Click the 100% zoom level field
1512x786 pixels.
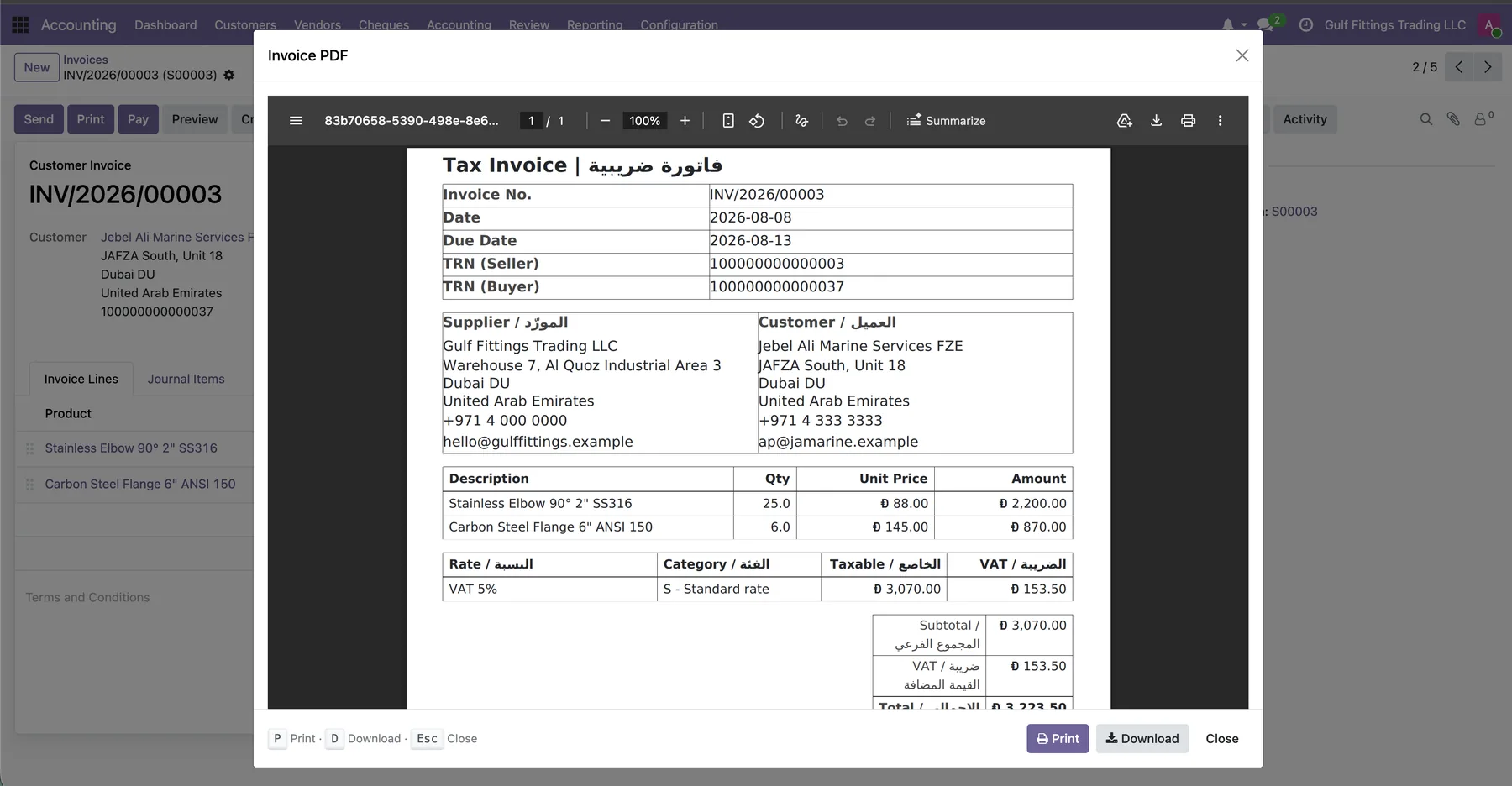[644, 121]
